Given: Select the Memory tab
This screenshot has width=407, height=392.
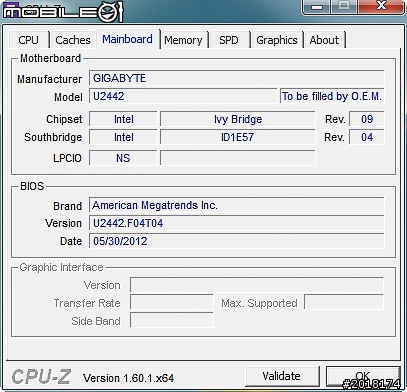Looking at the screenshot, I should click(x=183, y=40).
